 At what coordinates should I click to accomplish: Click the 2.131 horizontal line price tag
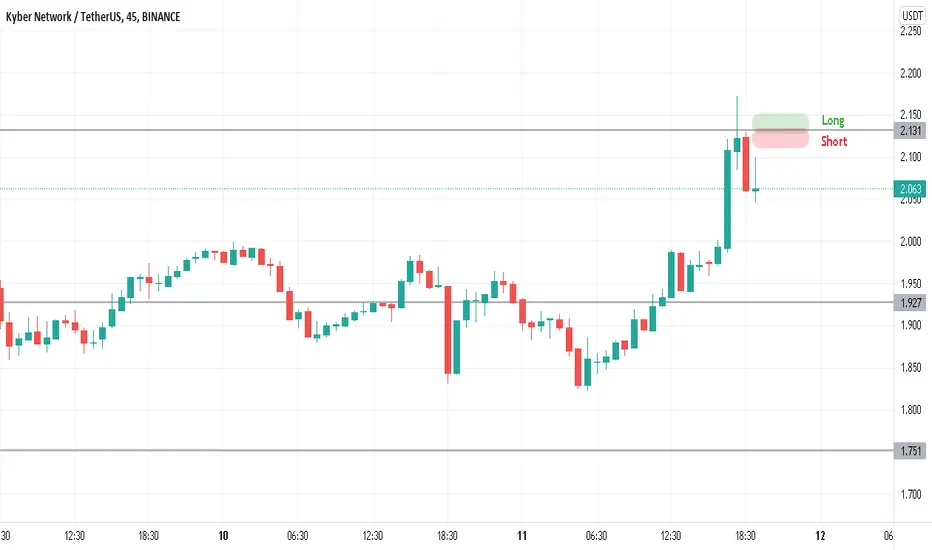point(910,131)
